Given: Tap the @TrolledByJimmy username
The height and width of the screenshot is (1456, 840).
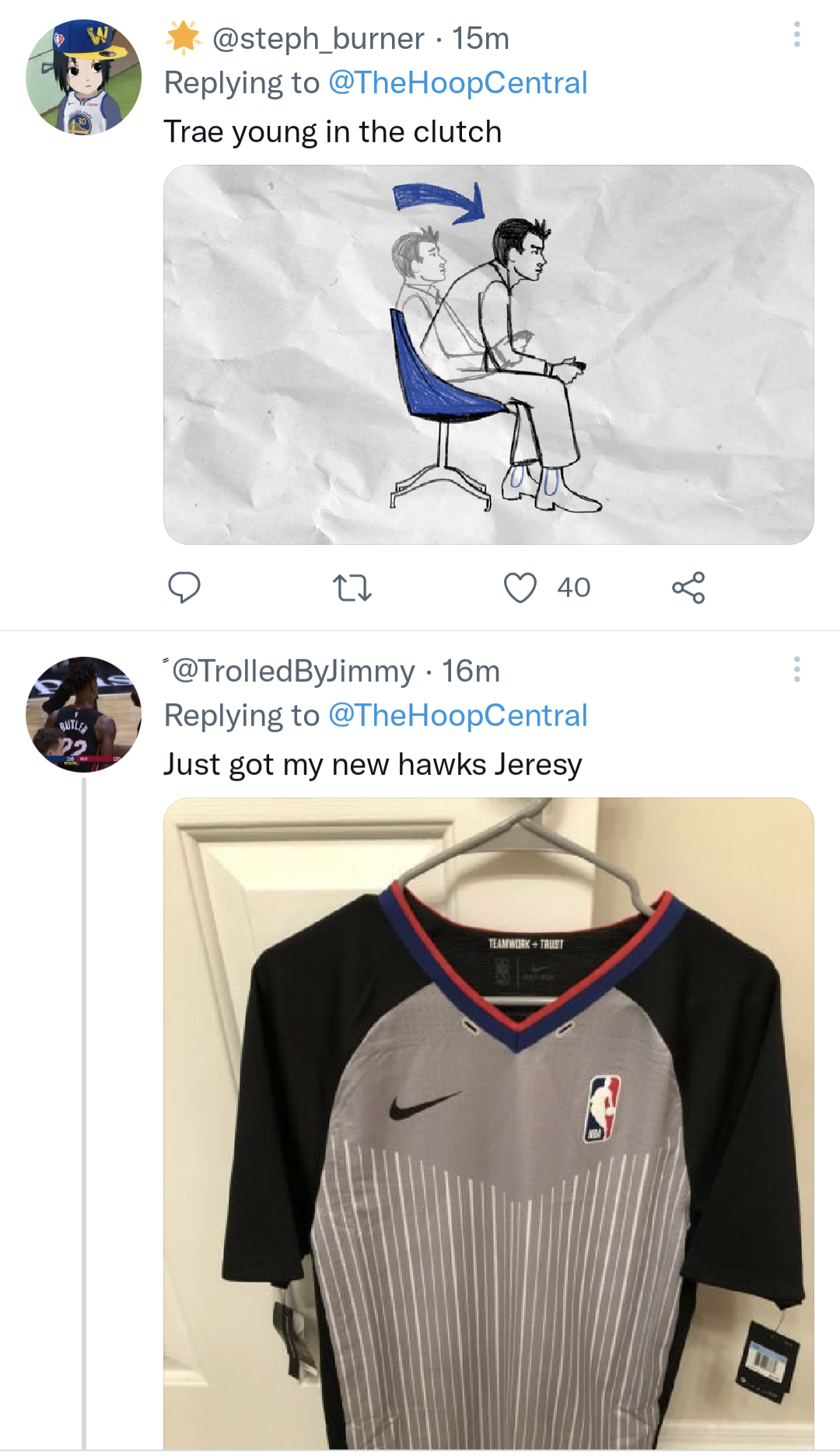Looking at the screenshot, I should [292, 671].
